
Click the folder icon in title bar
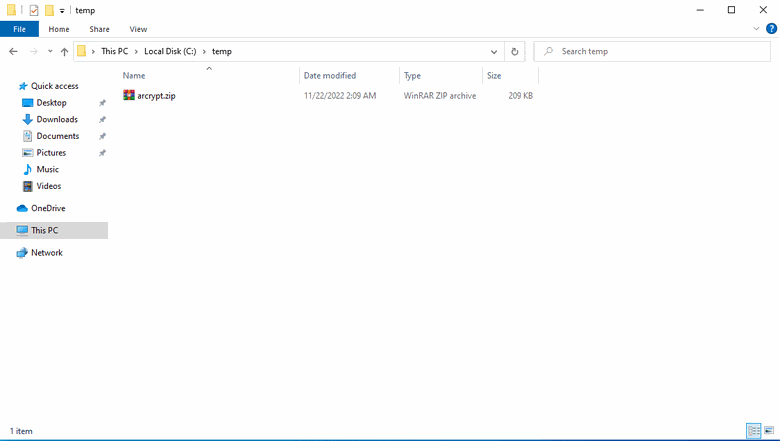pyautogui.click(x=11, y=10)
